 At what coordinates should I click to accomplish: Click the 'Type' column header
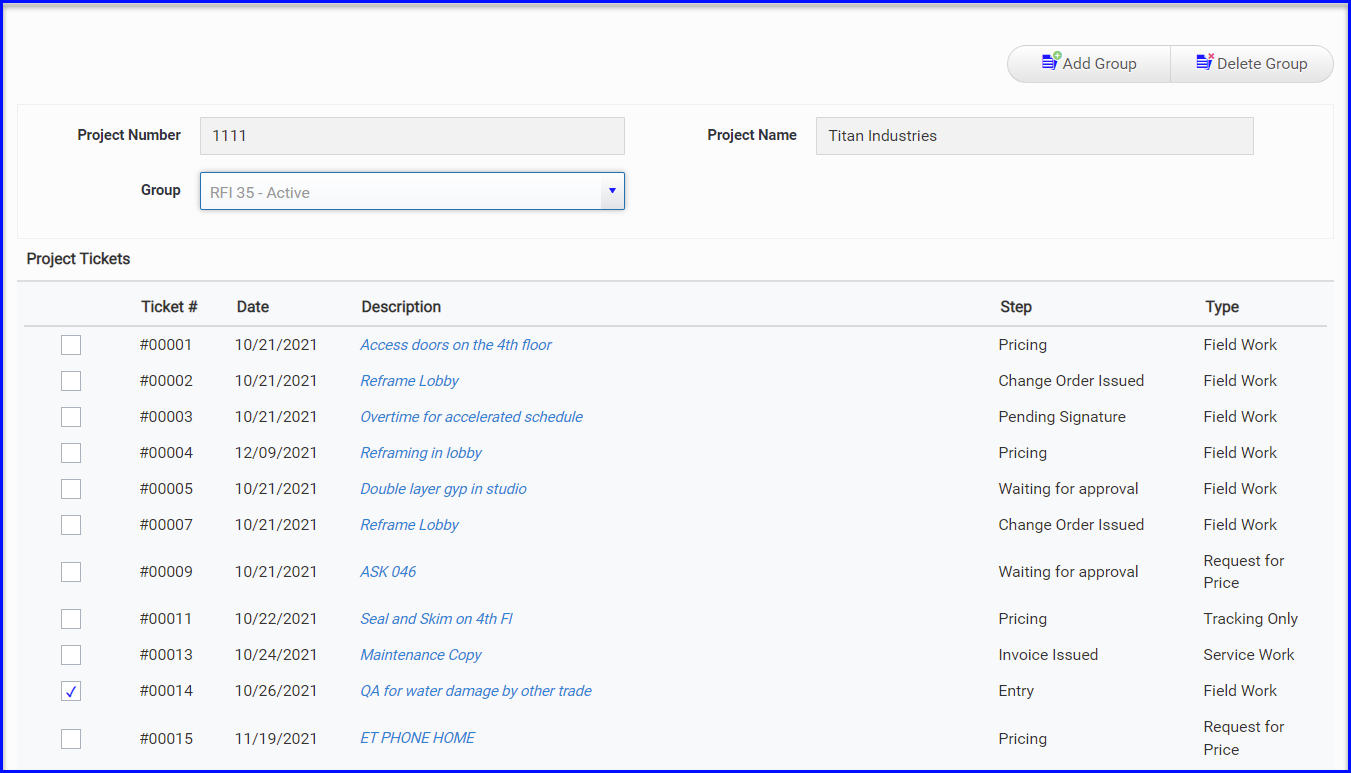(1222, 307)
